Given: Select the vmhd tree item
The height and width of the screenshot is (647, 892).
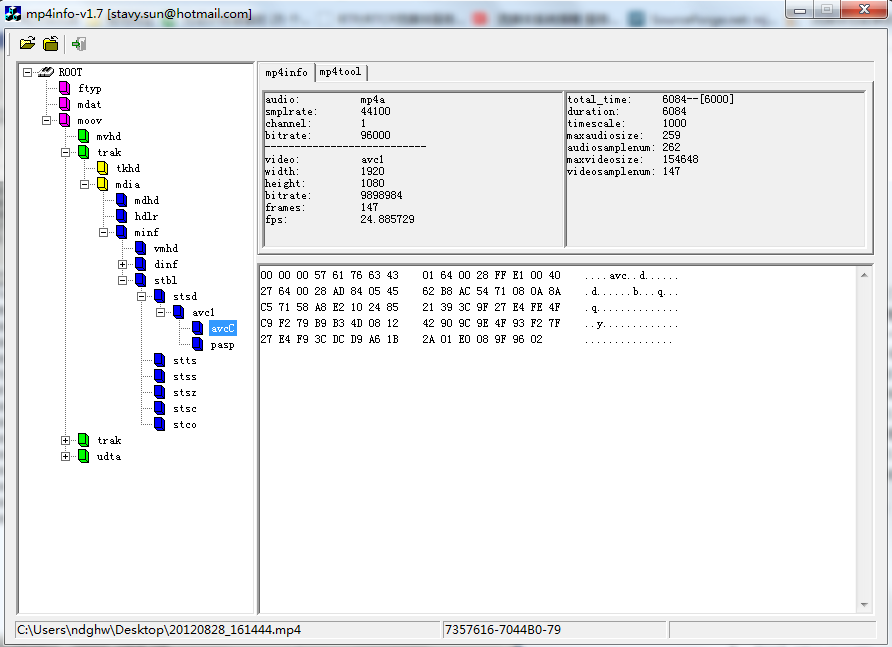Looking at the screenshot, I should [x=166, y=248].
